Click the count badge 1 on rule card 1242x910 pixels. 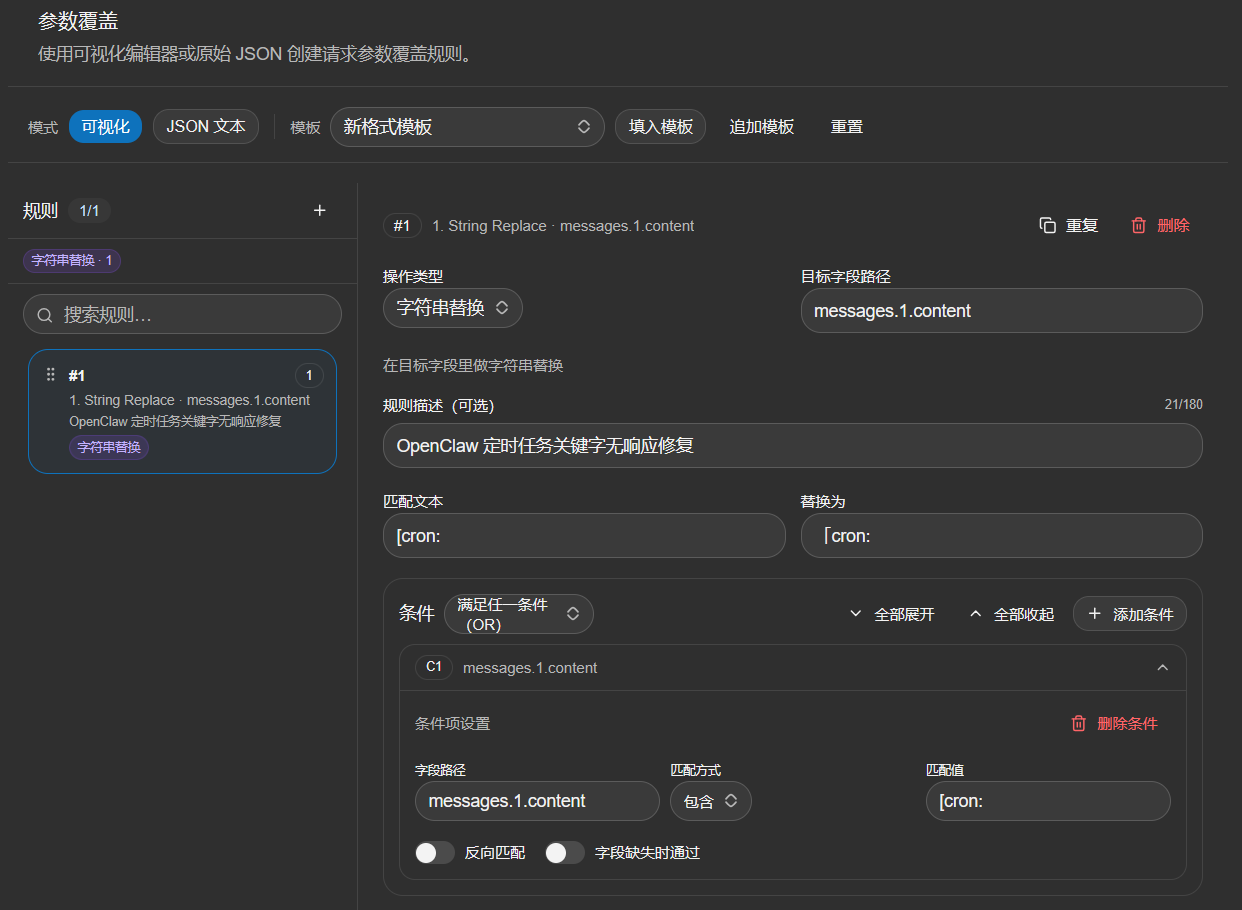coord(309,376)
